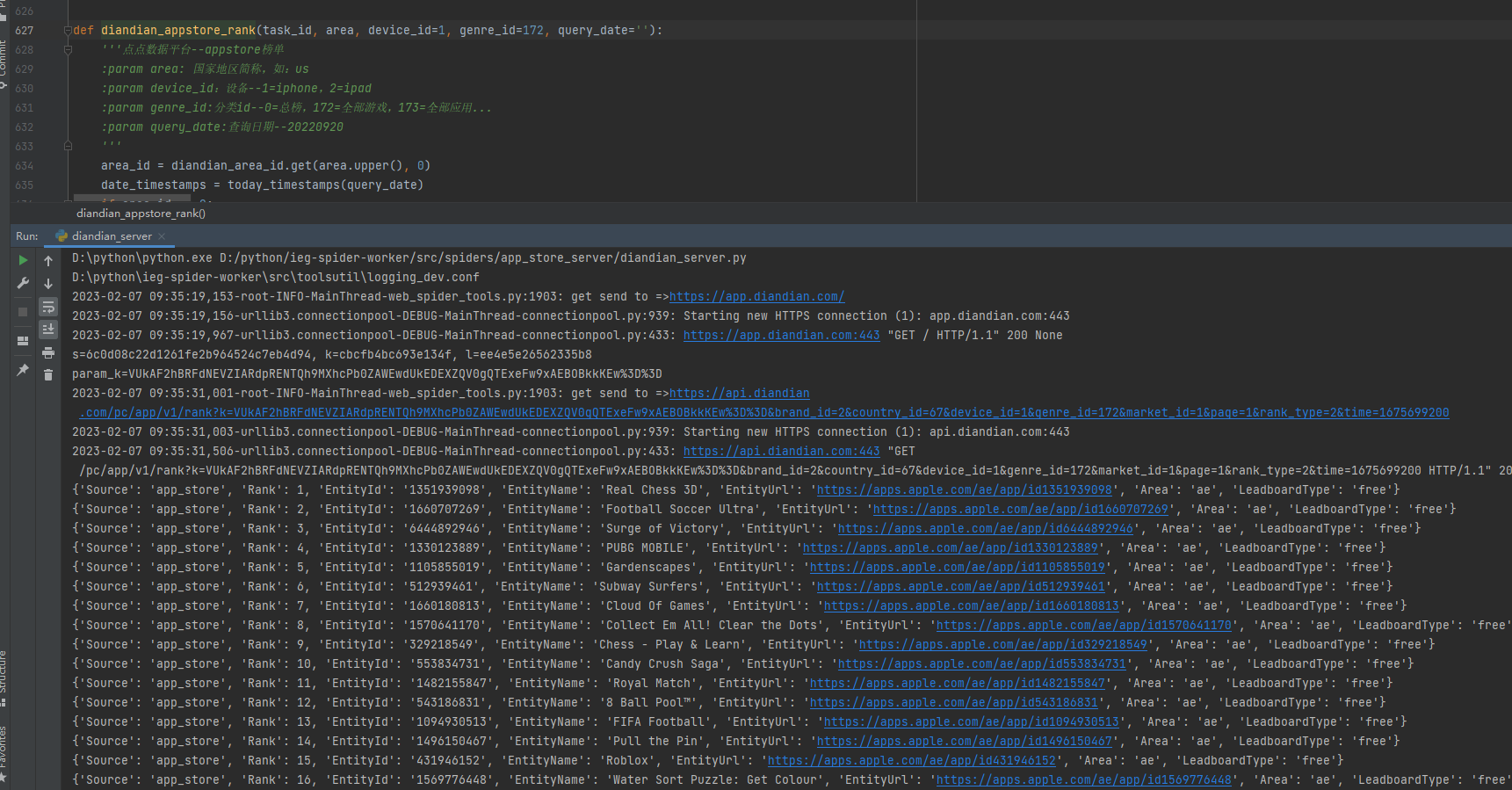Open the Real Chess 3D App Store link
The image size is (1512, 790).
964,490
